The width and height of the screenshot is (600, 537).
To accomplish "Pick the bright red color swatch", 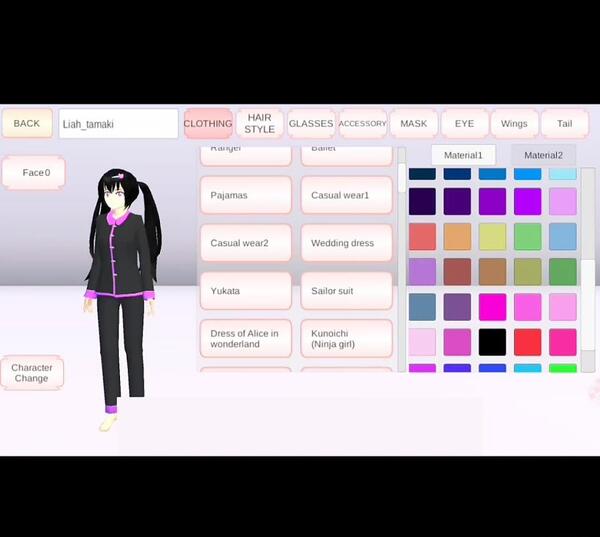I will (x=527, y=342).
